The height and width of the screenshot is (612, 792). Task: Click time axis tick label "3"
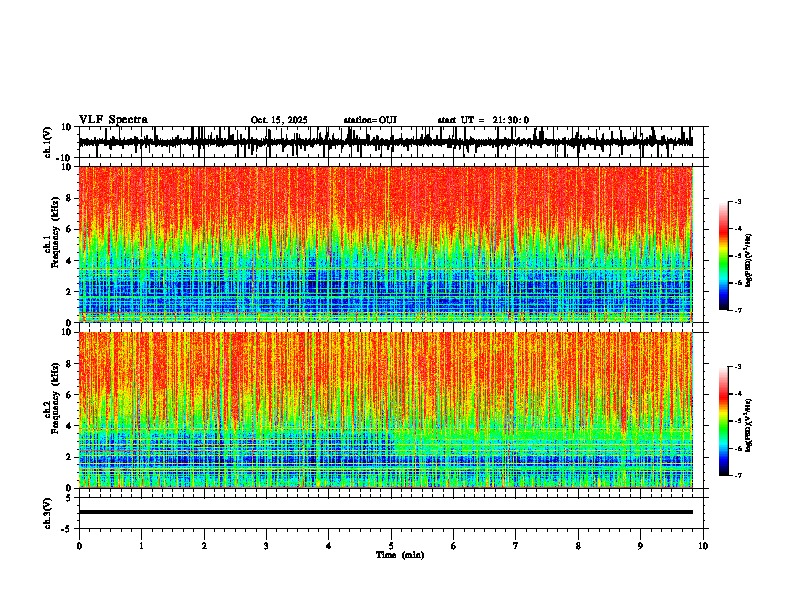pyautogui.click(x=266, y=546)
